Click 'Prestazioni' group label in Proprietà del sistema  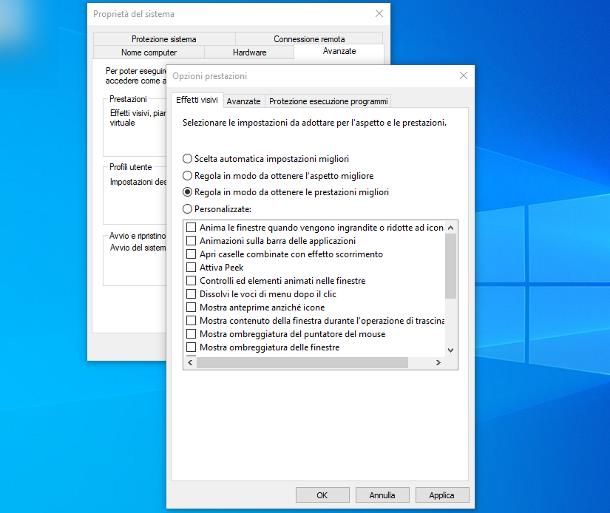(x=128, y=99)
